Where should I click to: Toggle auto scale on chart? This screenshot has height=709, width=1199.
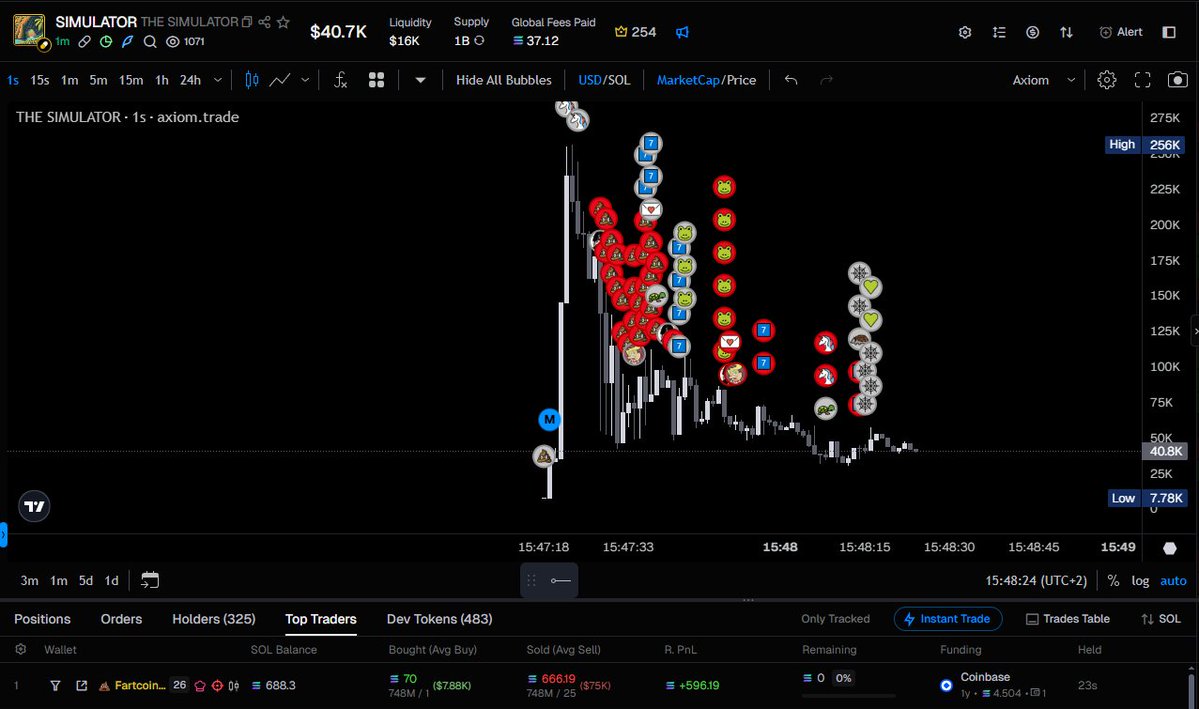pyautogui.click(x=1173, y=581)
